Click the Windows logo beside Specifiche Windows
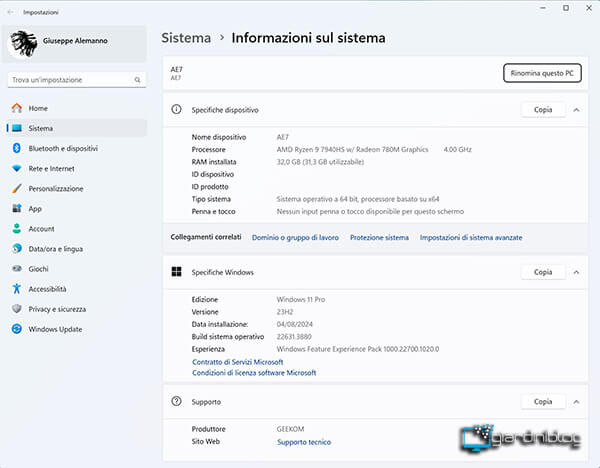This screenshot has width=600, height=468. [176, 272]
